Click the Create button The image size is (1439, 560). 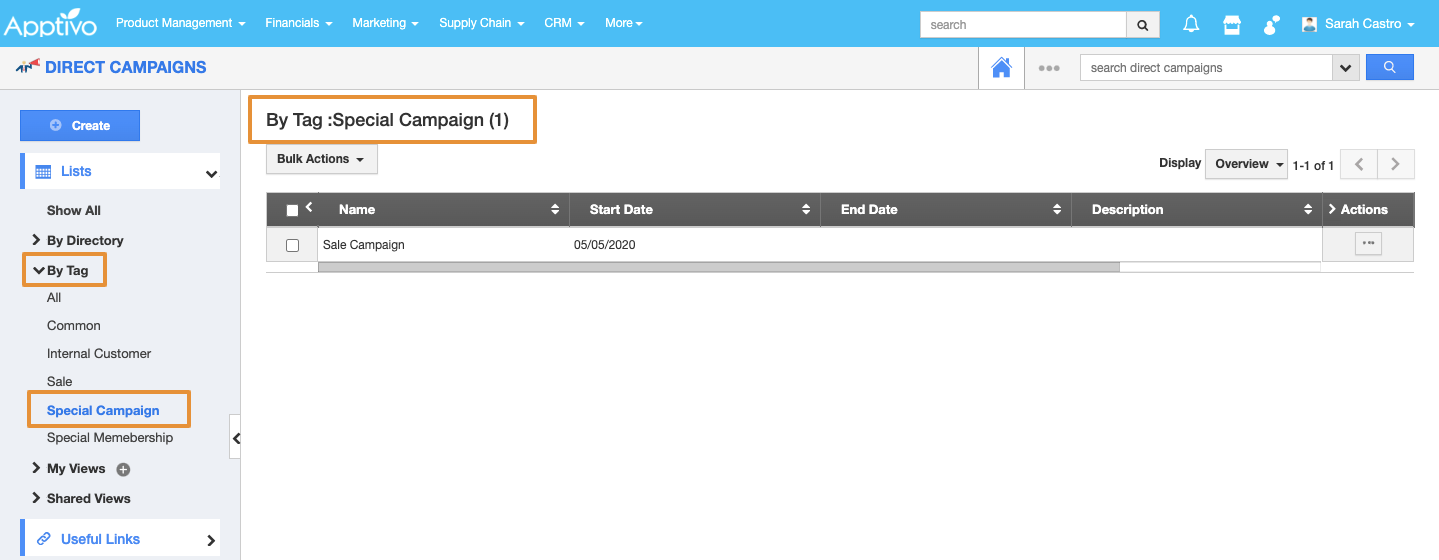pyautogui.click(x=80, y=126)
